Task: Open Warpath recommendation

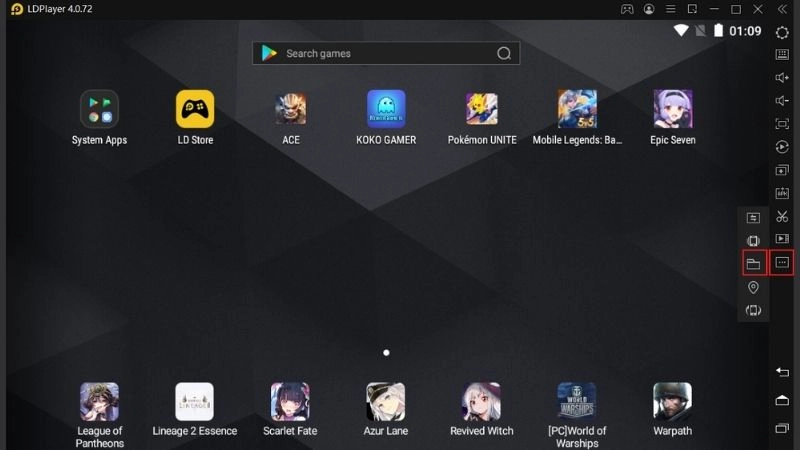Action: [672, 402]
